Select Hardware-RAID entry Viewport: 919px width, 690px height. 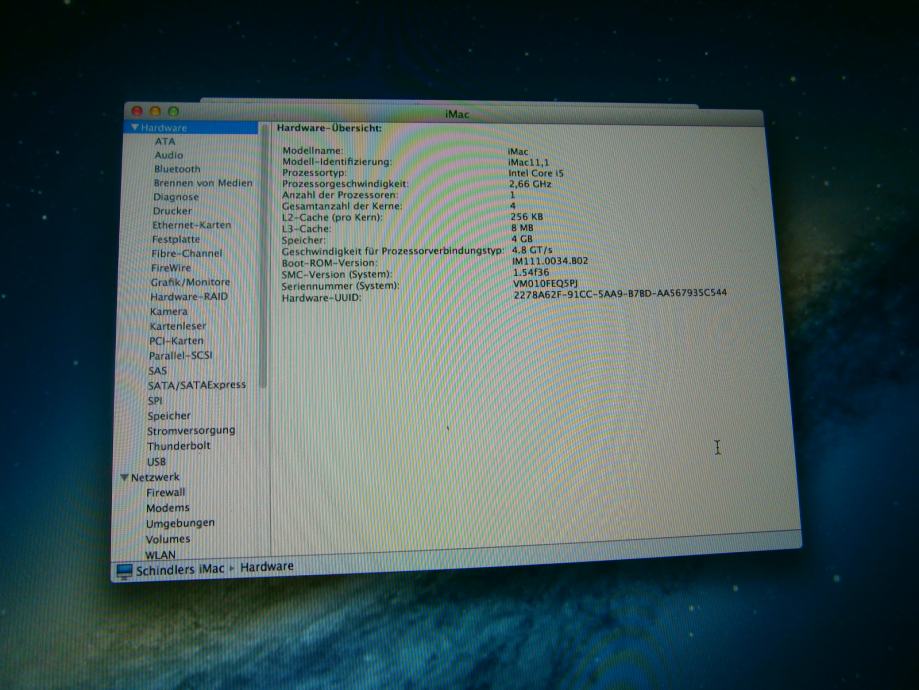click(x=189, y=297)
